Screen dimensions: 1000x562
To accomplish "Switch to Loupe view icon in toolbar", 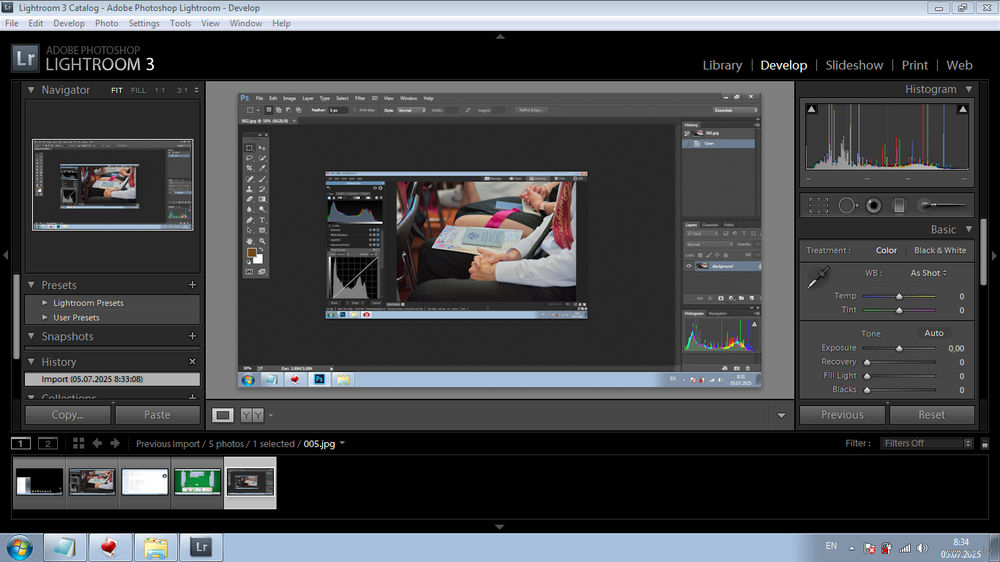I will tap(223, 415).
